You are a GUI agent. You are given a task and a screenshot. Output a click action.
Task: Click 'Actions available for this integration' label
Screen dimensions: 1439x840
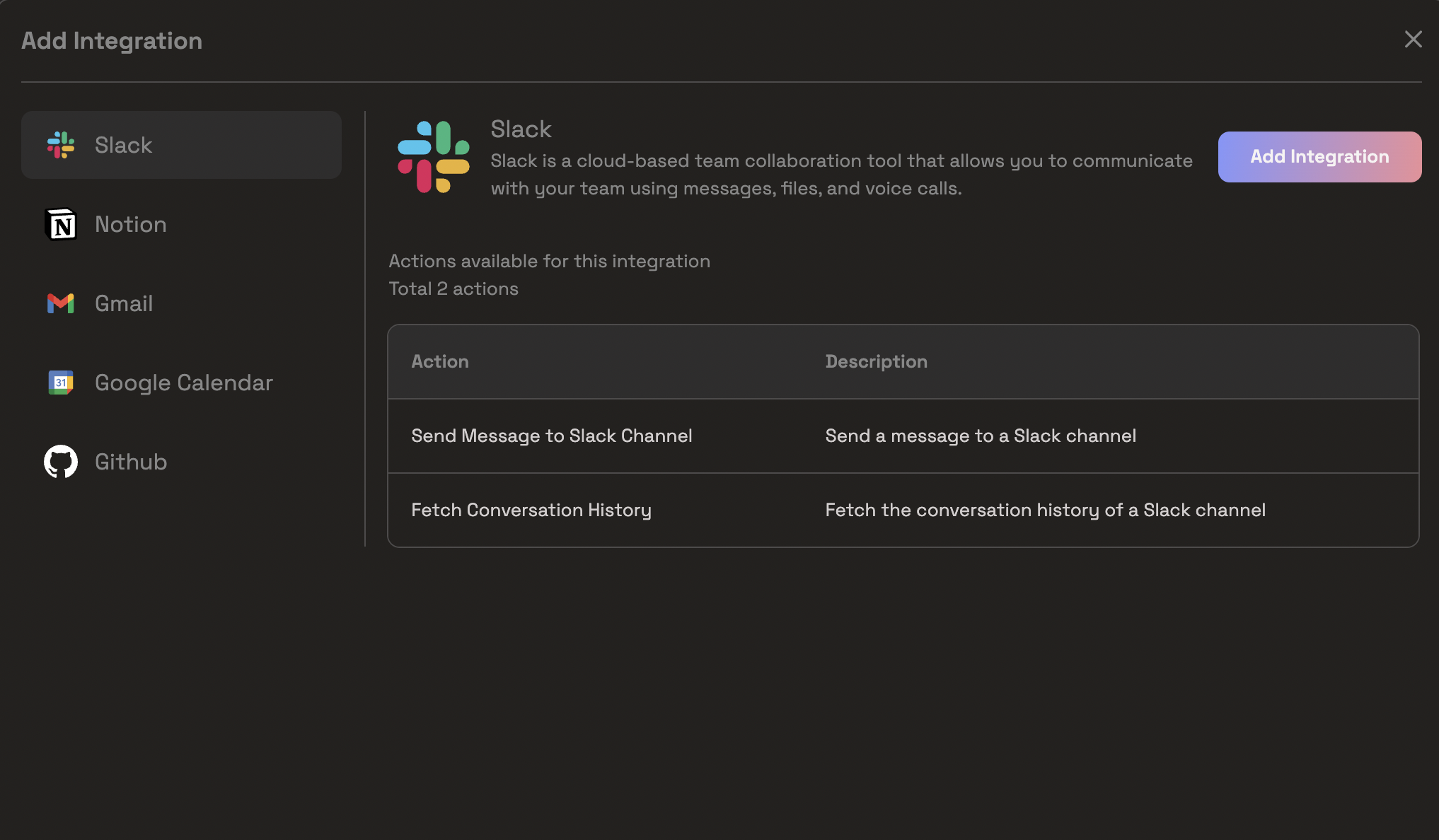tap(549, 261)
